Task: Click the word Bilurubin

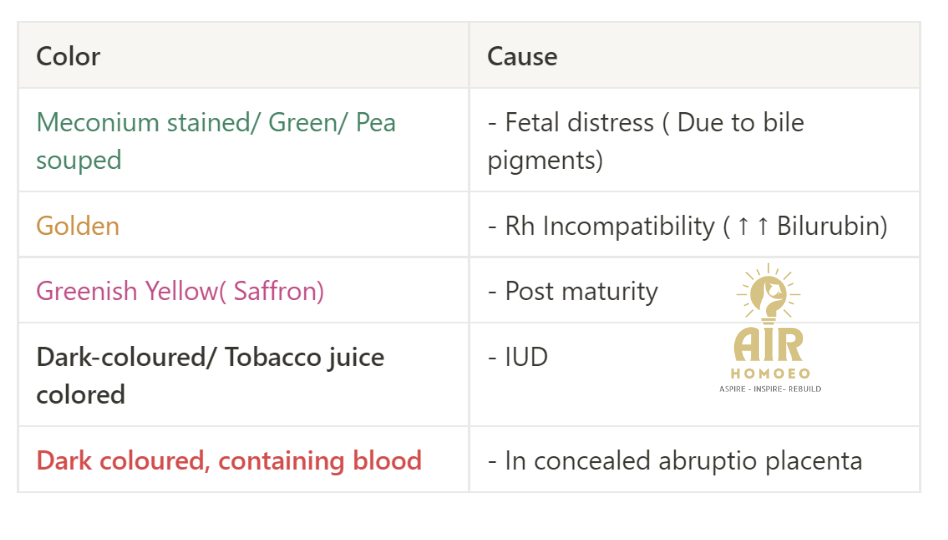Action: tap(827, 226)
